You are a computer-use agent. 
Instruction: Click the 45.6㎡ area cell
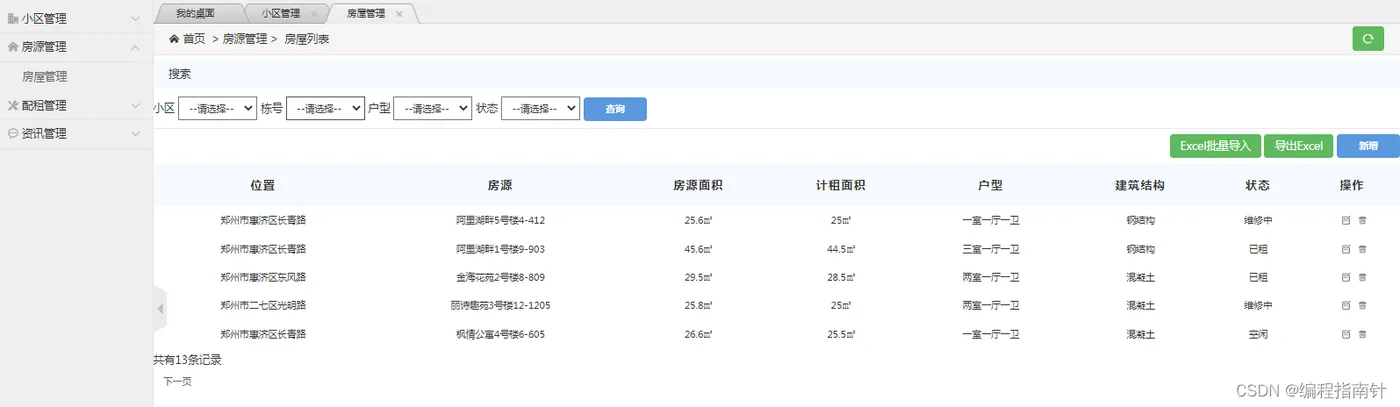(698, 249)
